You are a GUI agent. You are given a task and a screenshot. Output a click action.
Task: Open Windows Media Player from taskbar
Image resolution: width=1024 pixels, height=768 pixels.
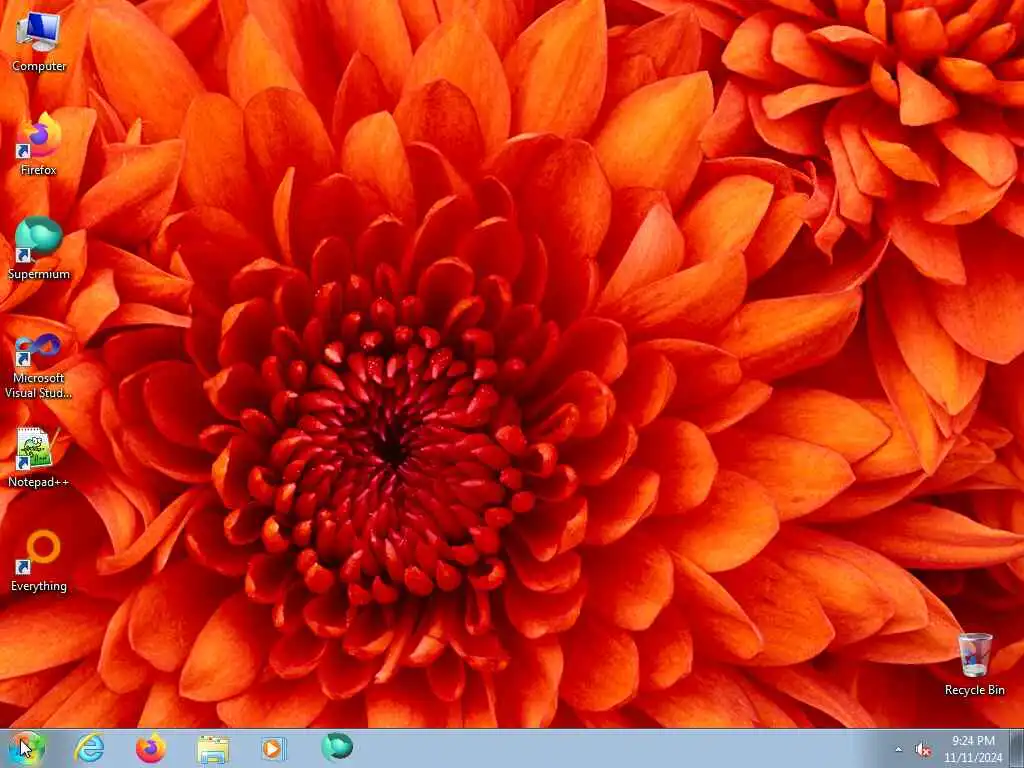(274, 748)
